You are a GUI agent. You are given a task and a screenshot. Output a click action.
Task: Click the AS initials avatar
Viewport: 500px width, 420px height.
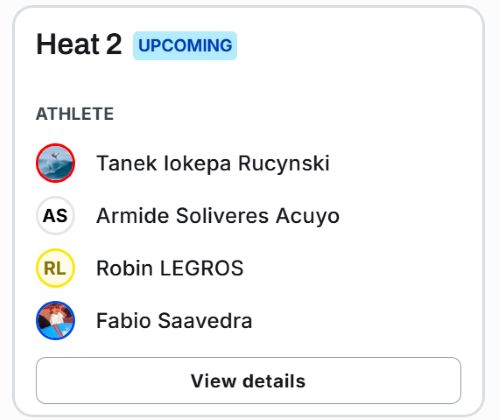pyautogui.click(x=55, y=215)
